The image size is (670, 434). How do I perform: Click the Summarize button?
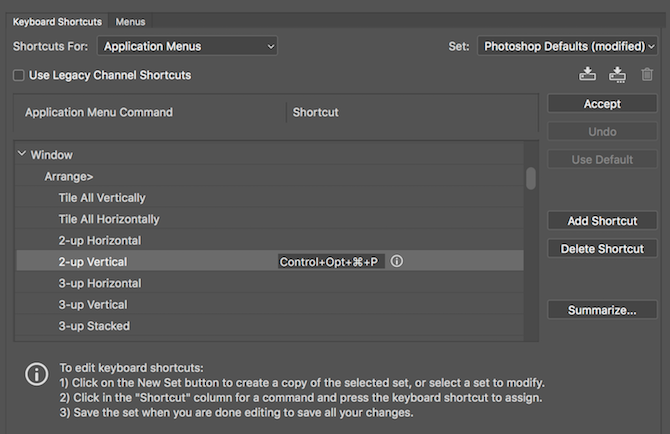602,310
